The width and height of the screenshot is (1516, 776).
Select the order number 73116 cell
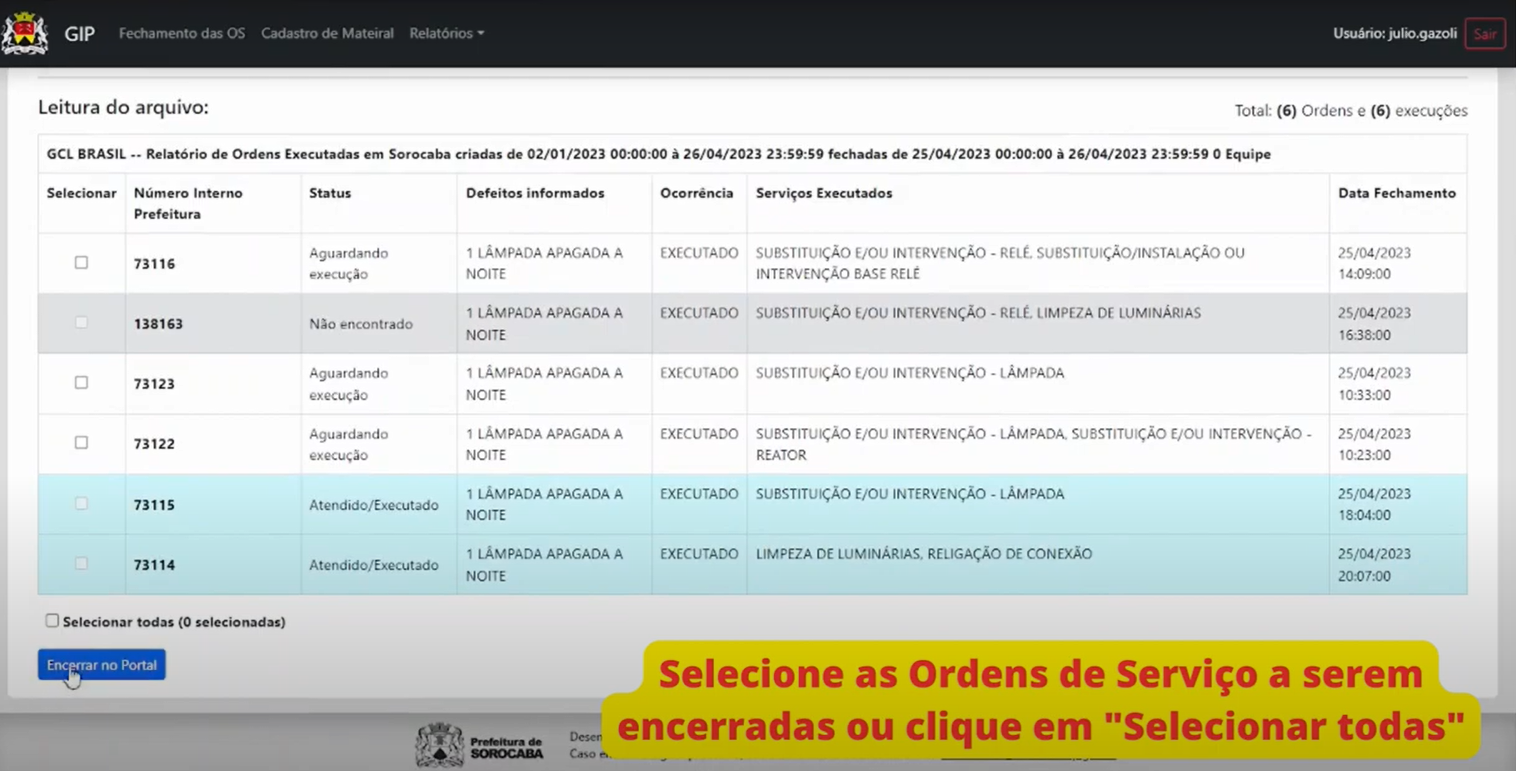(x=154, y=264)
